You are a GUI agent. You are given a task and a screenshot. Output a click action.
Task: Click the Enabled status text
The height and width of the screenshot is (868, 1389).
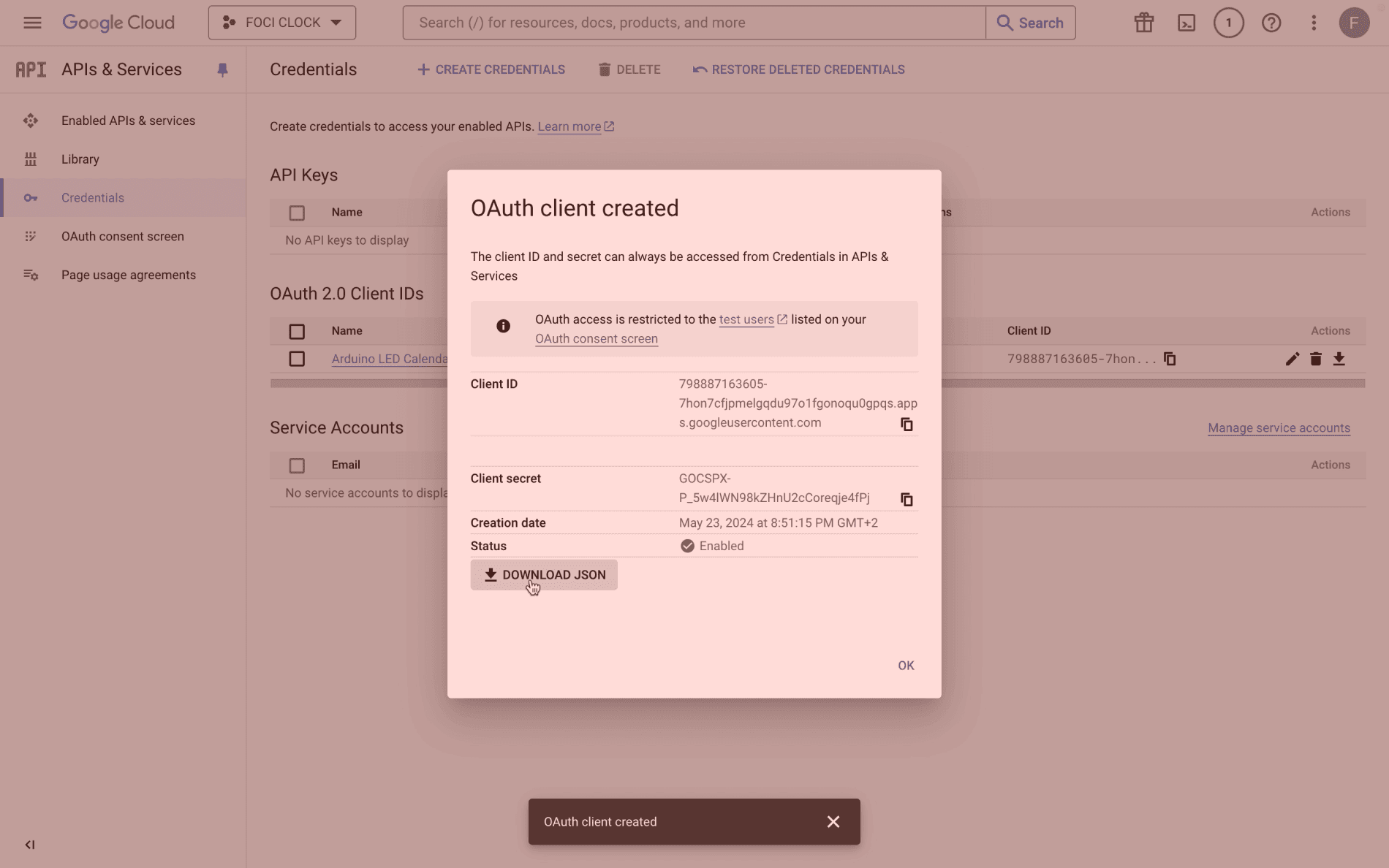click(x=722, y=546)
